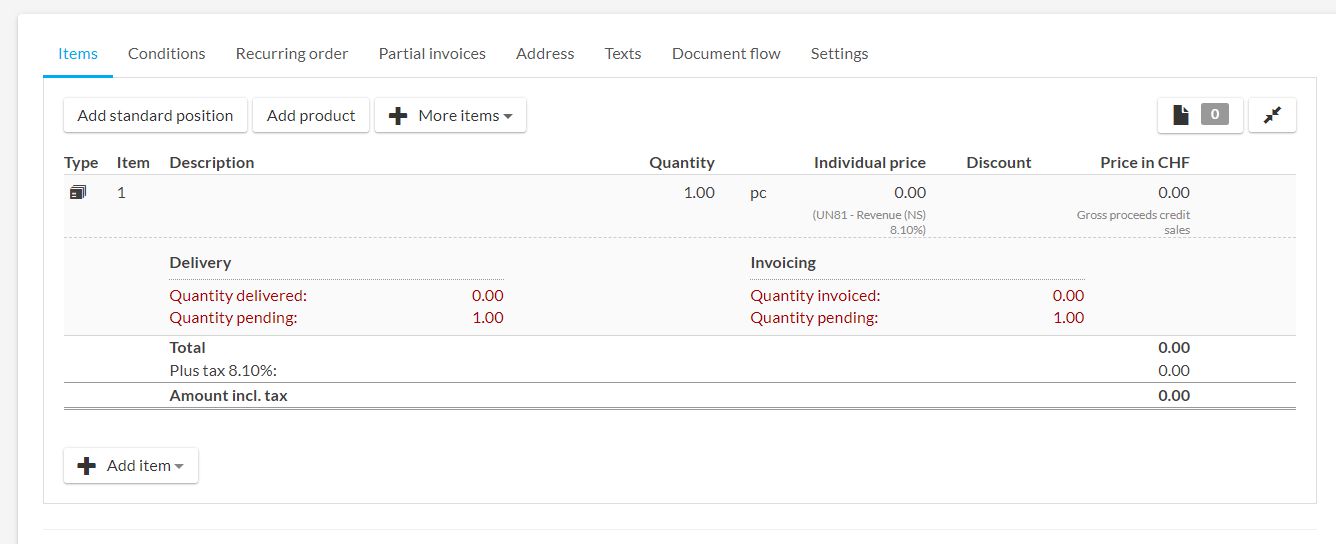This screenshot has width=1336, height=544.
Task: Go to Partial invoices tab
Action: click(432, 54)
